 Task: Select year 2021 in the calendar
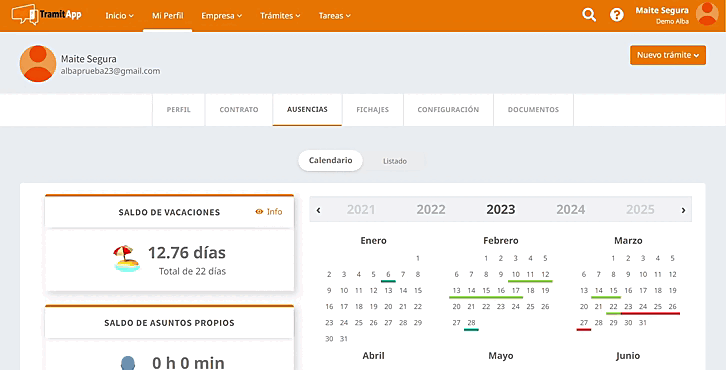[361, 210]
